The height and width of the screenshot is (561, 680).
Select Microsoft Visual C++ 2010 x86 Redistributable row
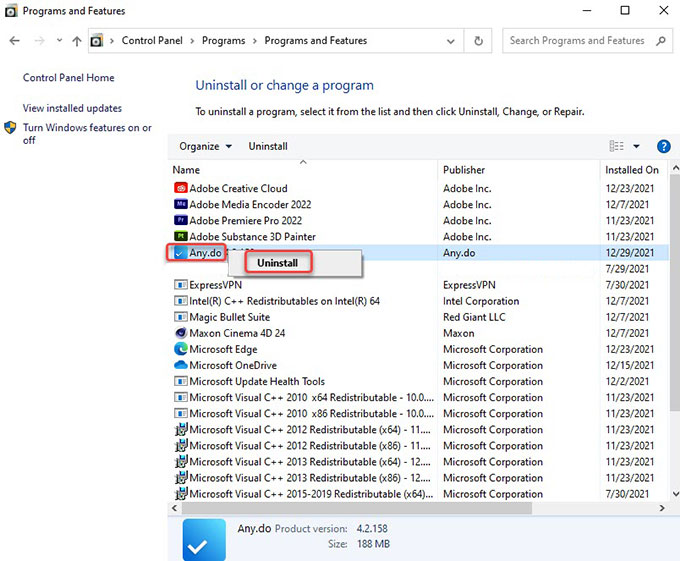pos(418,413)
